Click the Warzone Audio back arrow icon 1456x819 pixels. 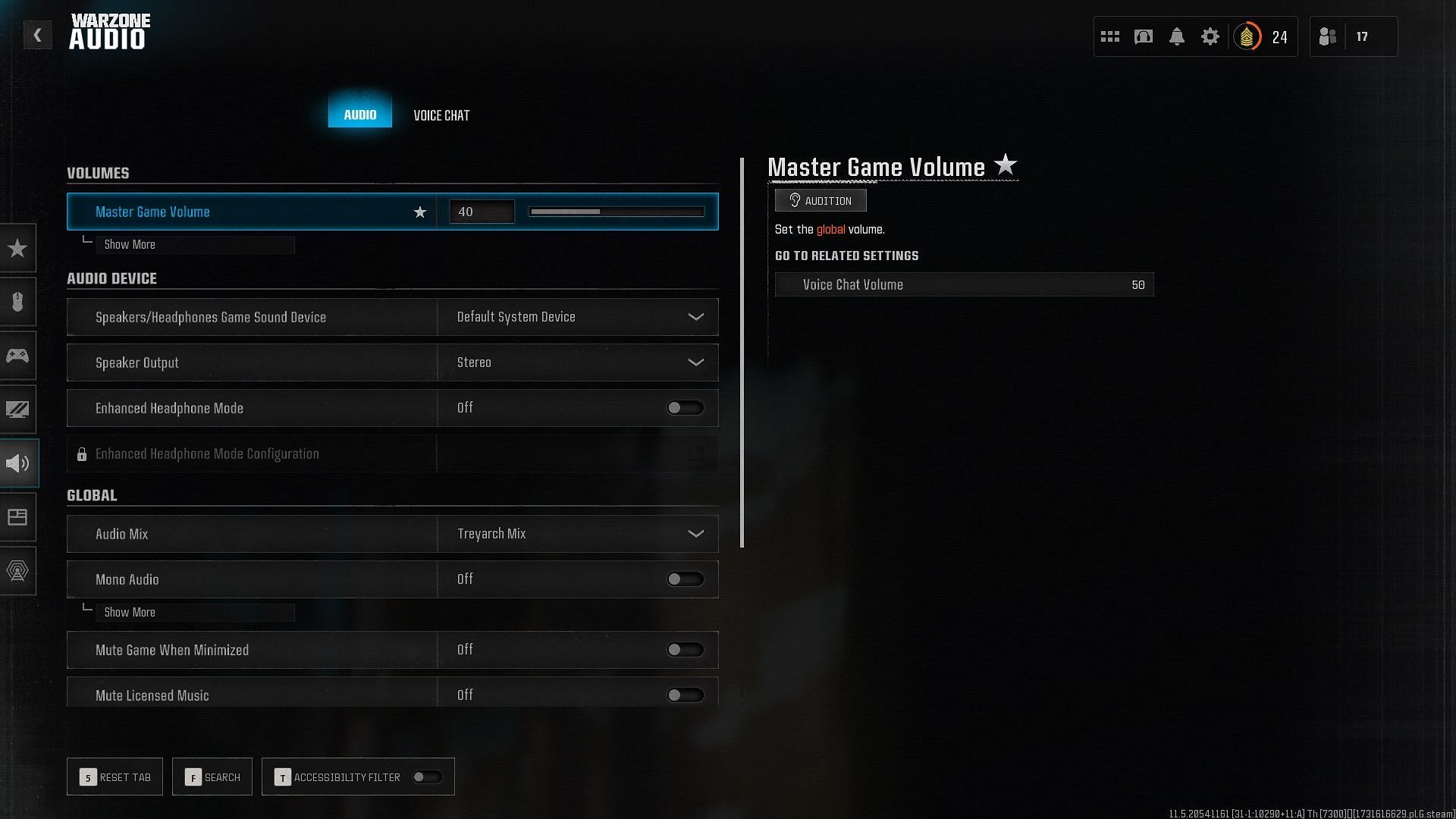click(37, 36)
